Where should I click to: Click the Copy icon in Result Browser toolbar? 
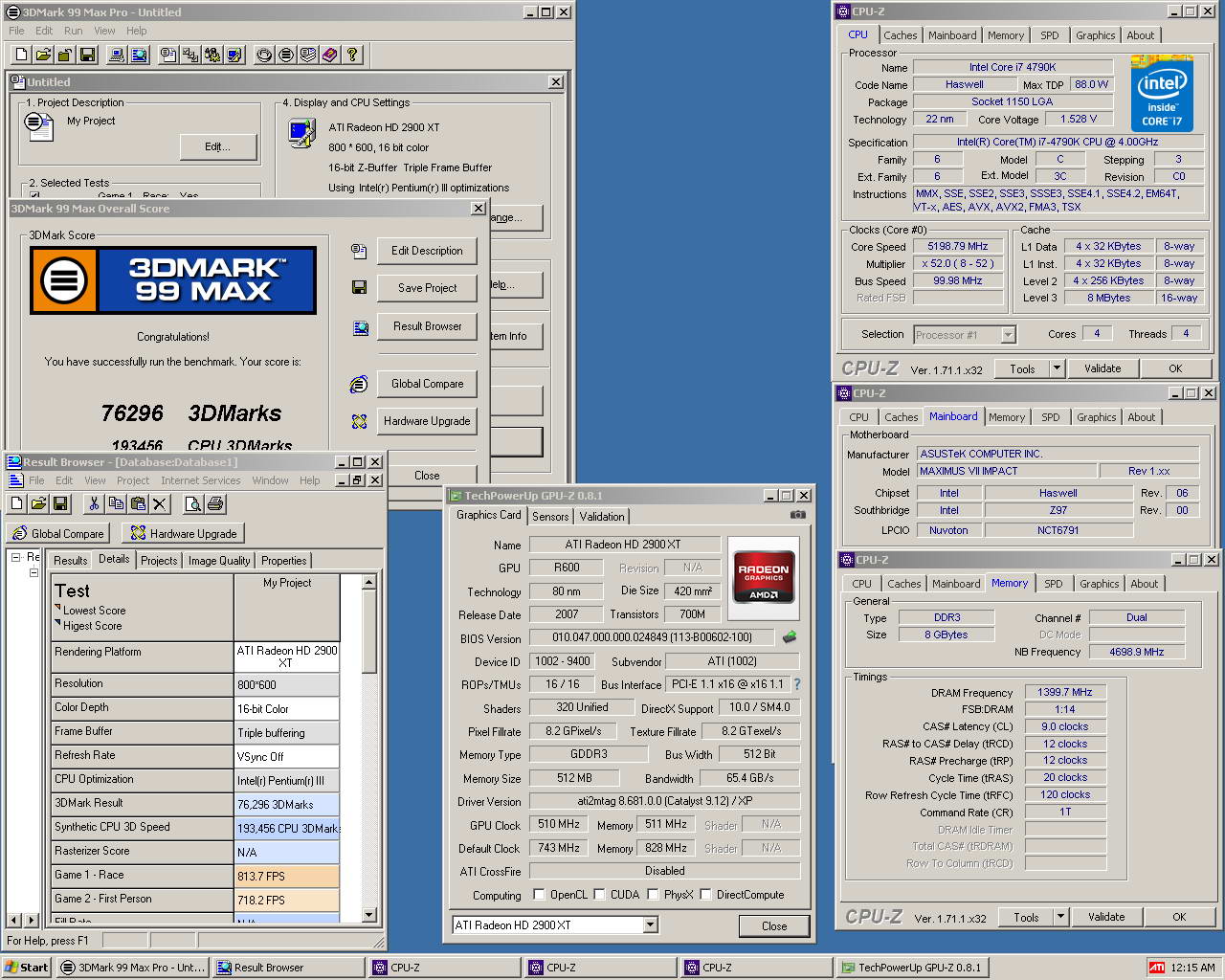tap(116, 503)
